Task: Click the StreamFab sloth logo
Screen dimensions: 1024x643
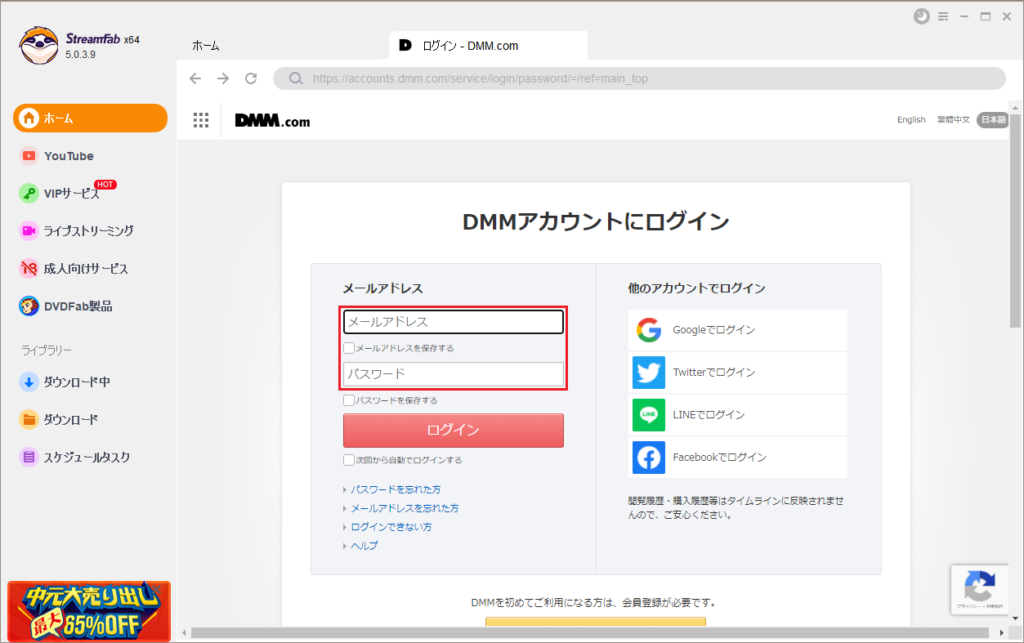Action: pyautogui.click(x=39, y=45)
